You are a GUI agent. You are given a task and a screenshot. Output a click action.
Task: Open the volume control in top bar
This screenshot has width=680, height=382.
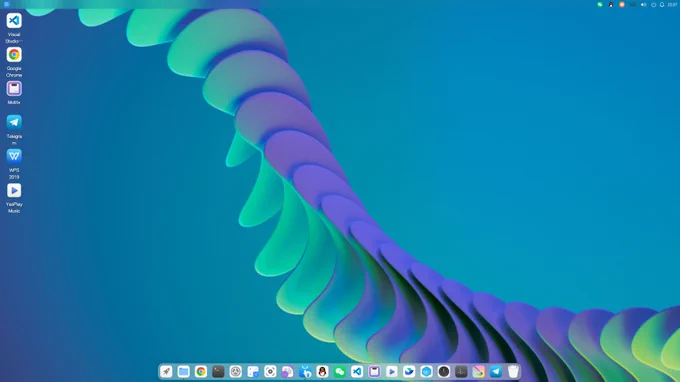click(644, 5)
